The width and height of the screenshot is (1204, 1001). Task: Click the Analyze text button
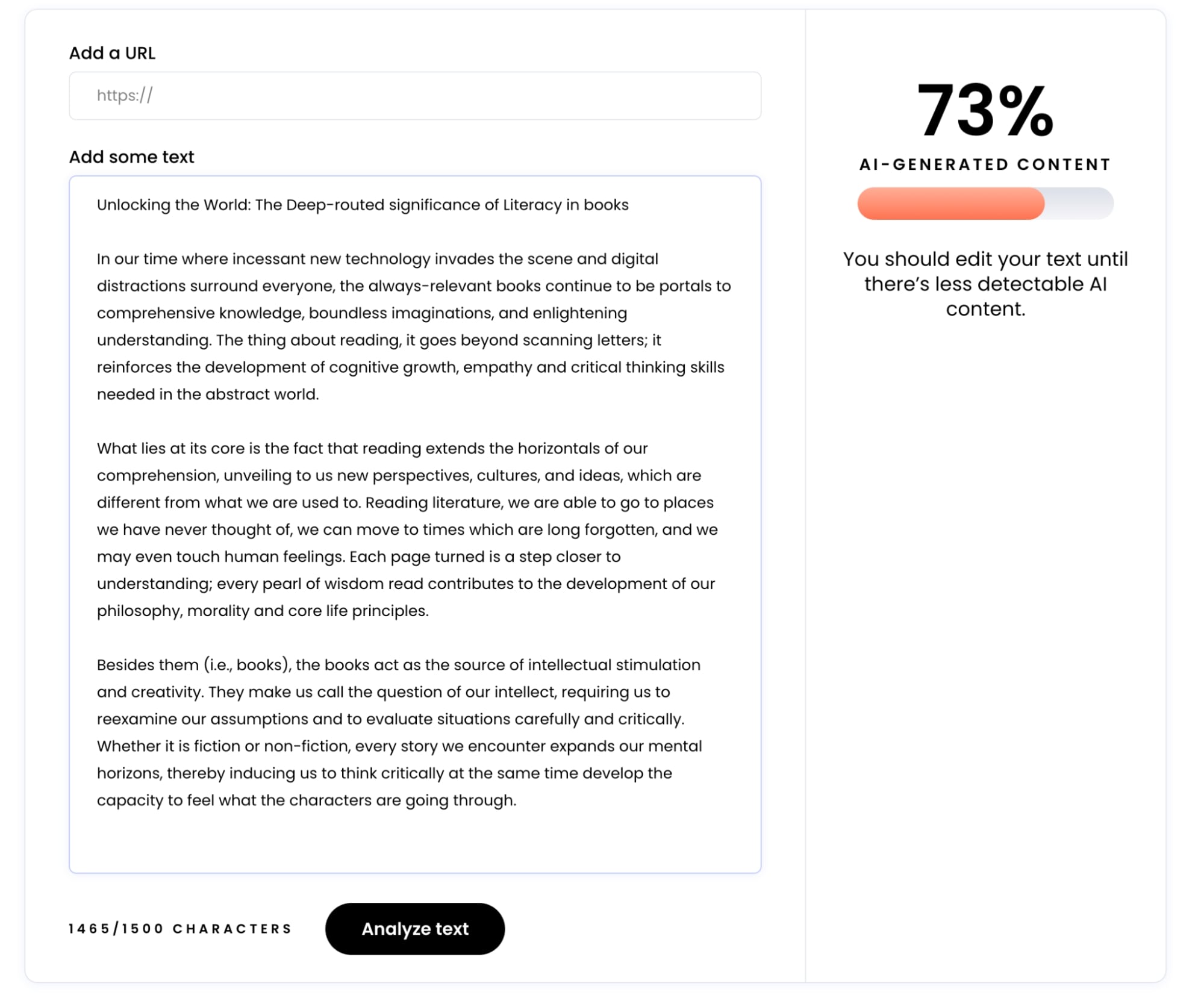coord(414,929)
